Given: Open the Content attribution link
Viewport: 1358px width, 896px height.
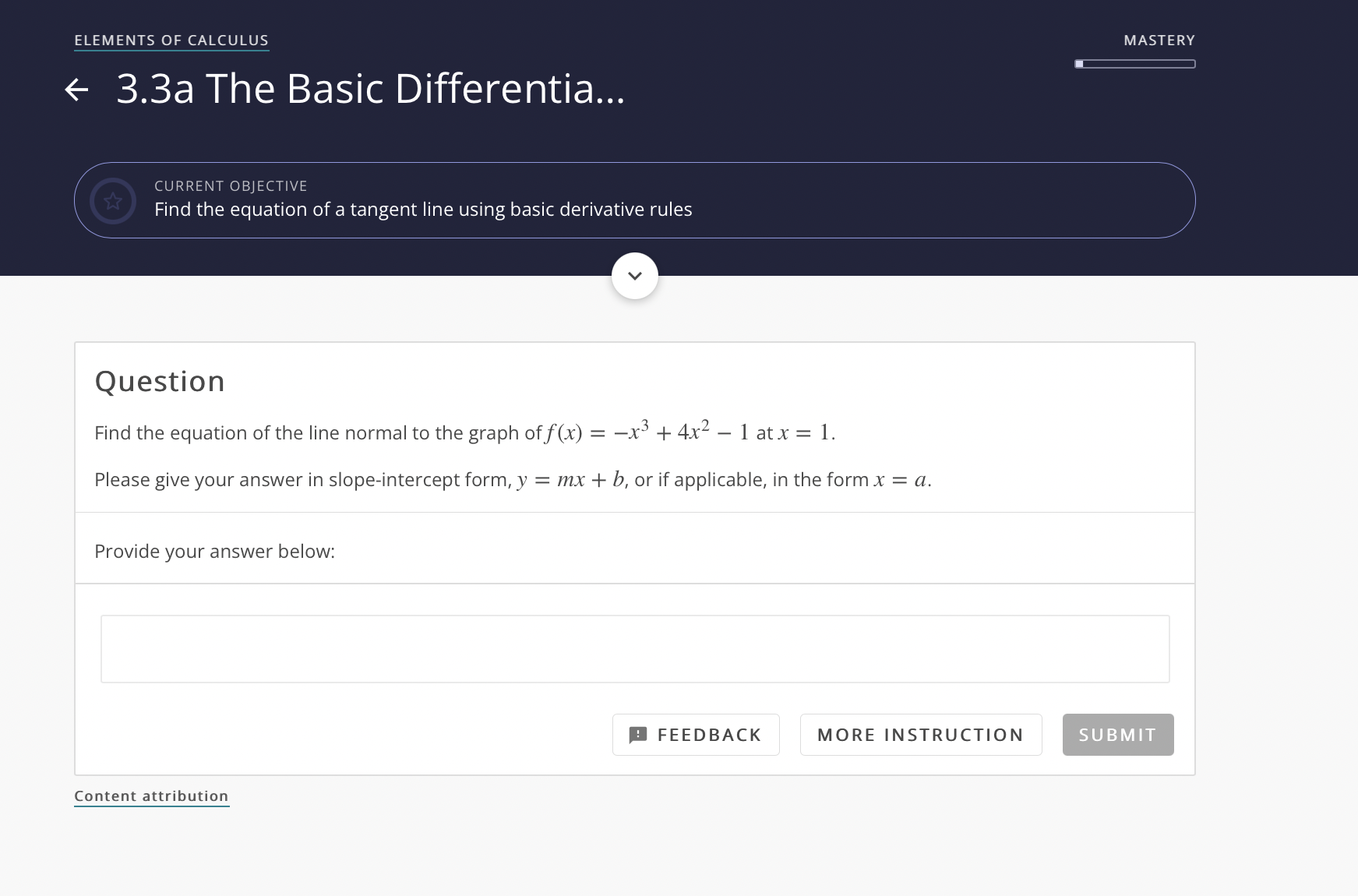Looking at the screenshot, I should click(x=151, y=795).
